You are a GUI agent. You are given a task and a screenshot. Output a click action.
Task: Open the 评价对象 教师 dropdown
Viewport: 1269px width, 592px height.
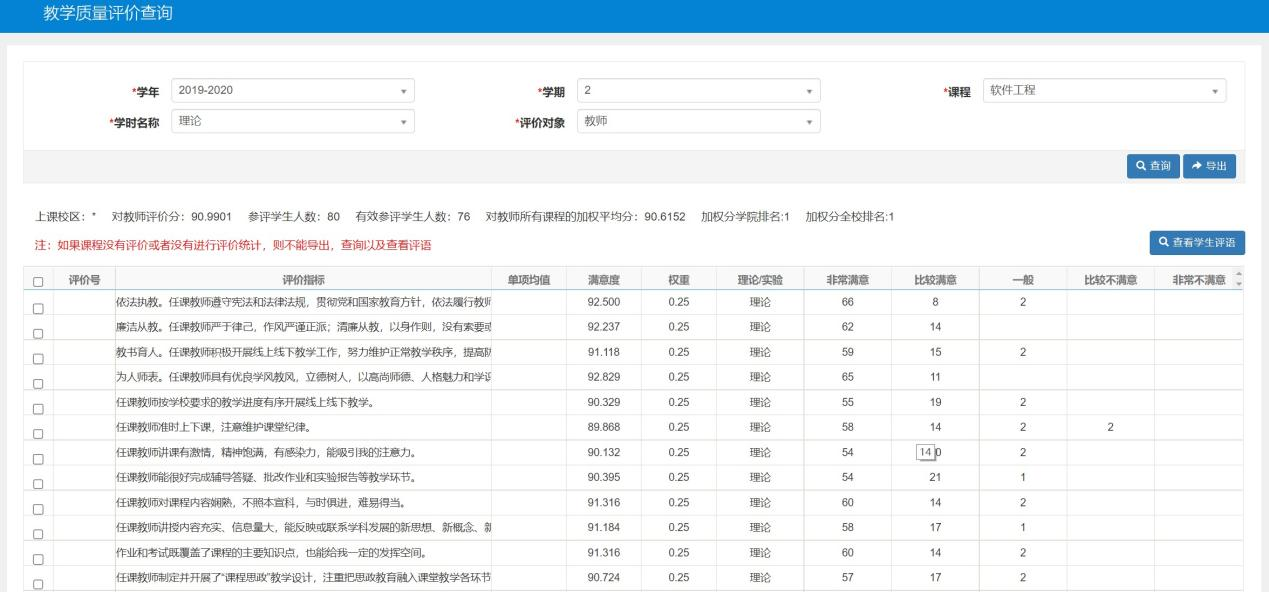pyautogui.click(x=699, y=121)
